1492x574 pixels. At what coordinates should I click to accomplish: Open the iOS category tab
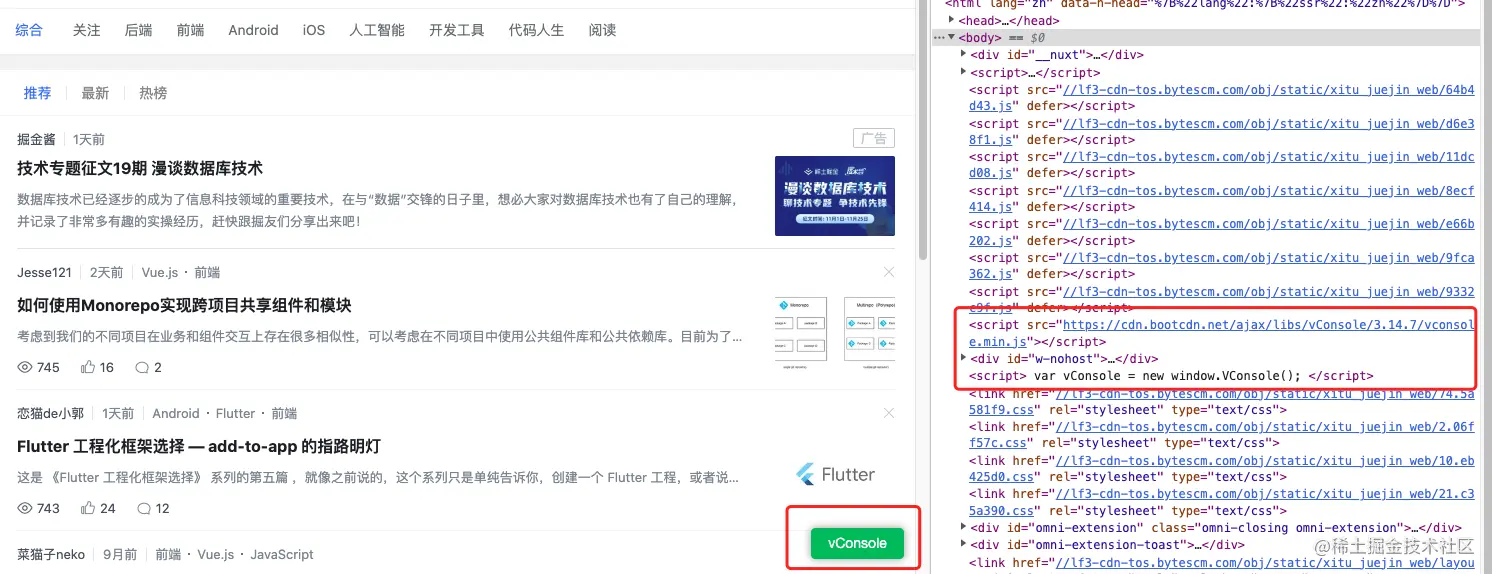point(314,30)
